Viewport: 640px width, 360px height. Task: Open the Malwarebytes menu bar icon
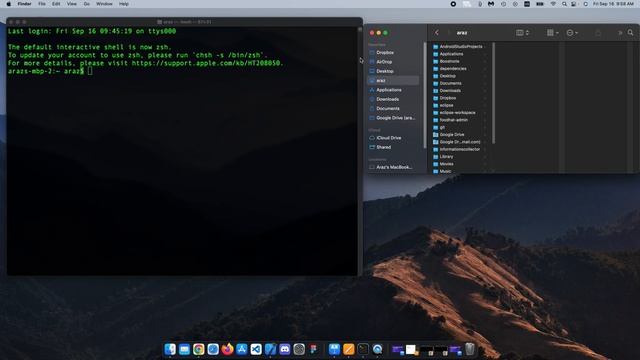pyautogui.click(x=491, y=4)
